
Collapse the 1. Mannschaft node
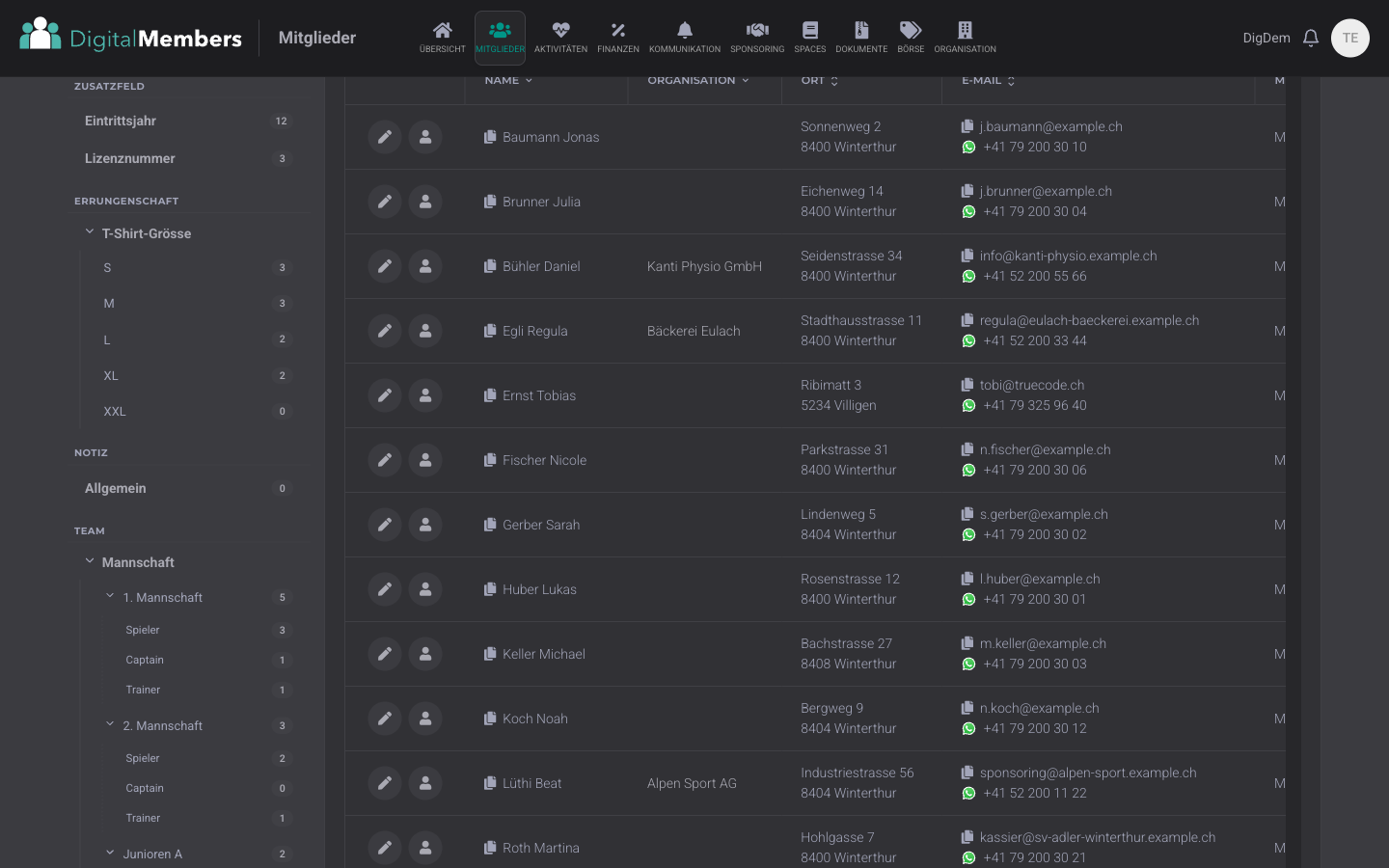click(x=110, y=596)
